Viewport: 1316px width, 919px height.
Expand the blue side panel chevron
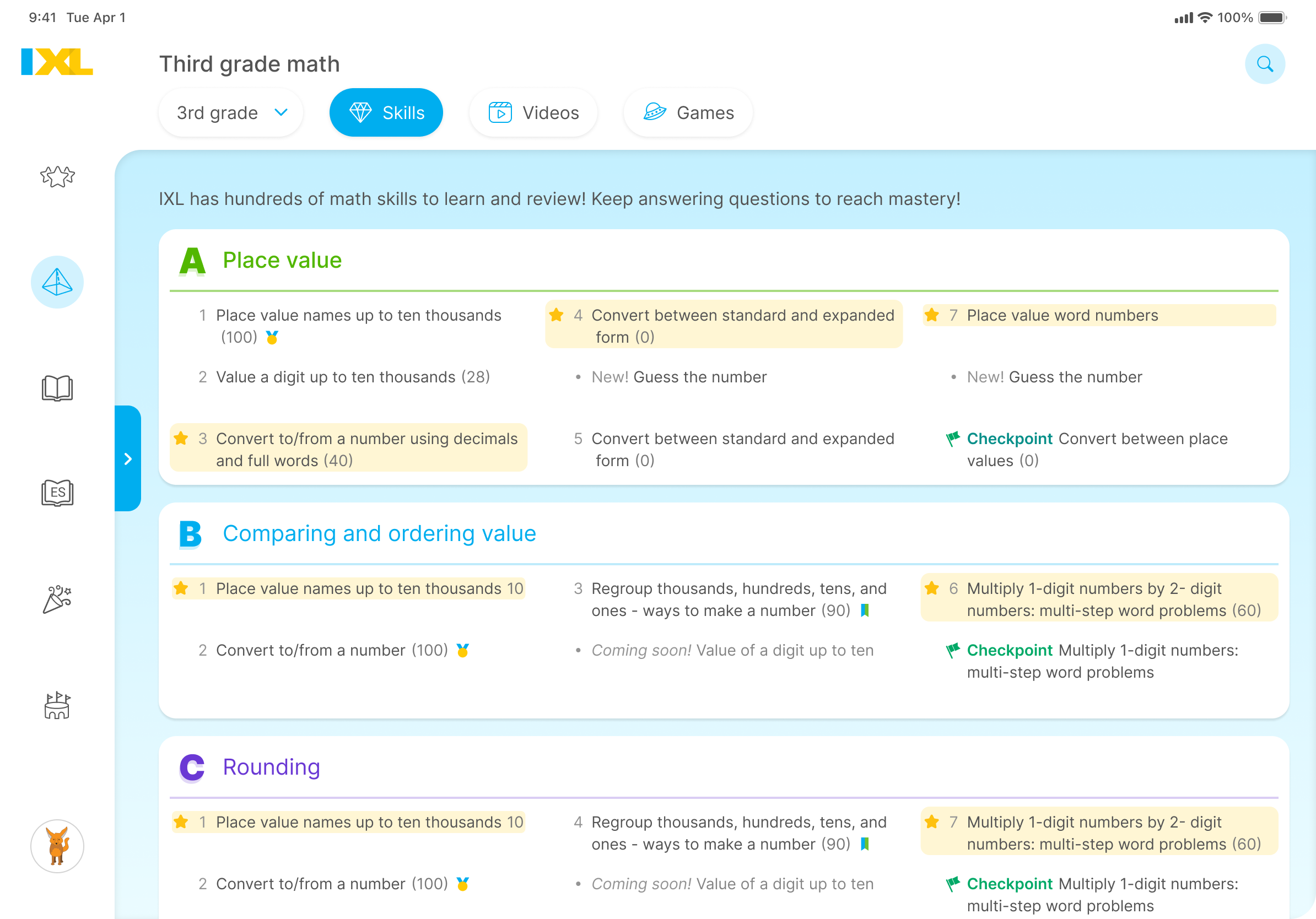(x=128, y=458)
